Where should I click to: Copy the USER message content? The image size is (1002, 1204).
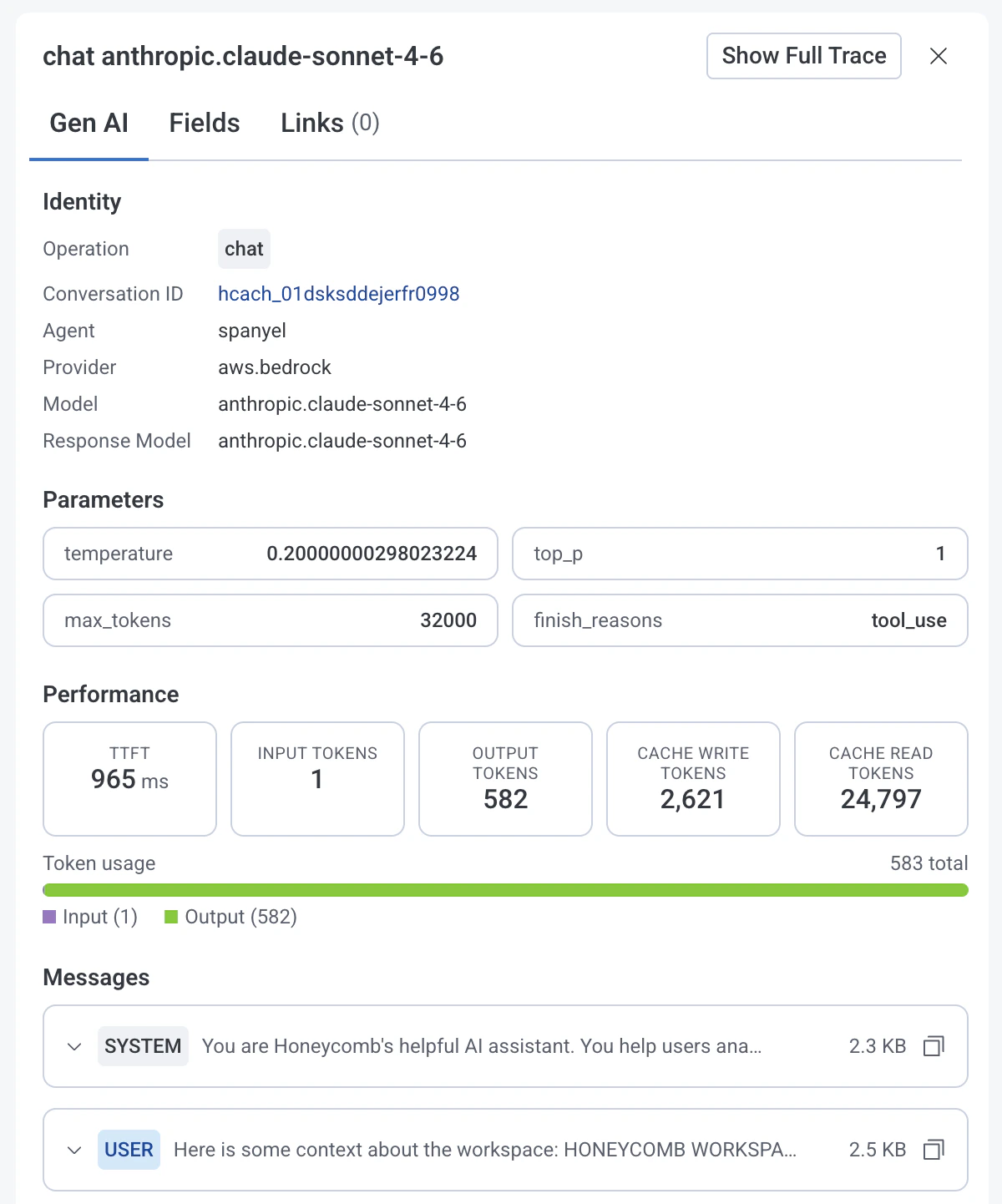(x=934, y=1150)
